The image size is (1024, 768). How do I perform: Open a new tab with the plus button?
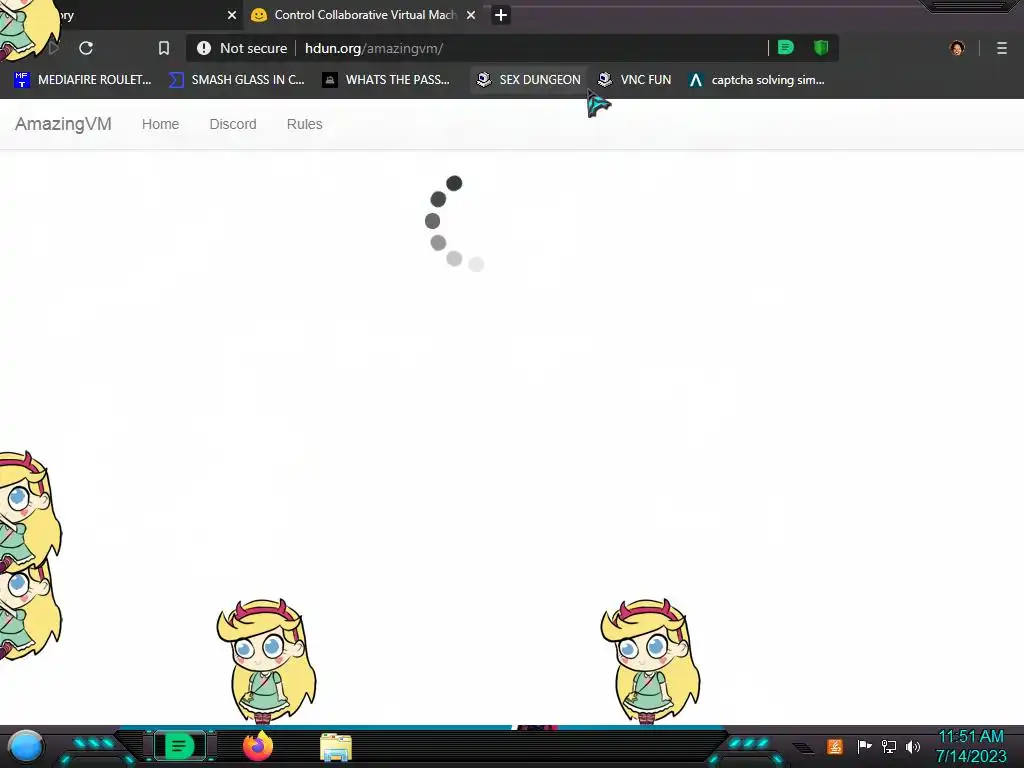501,15
